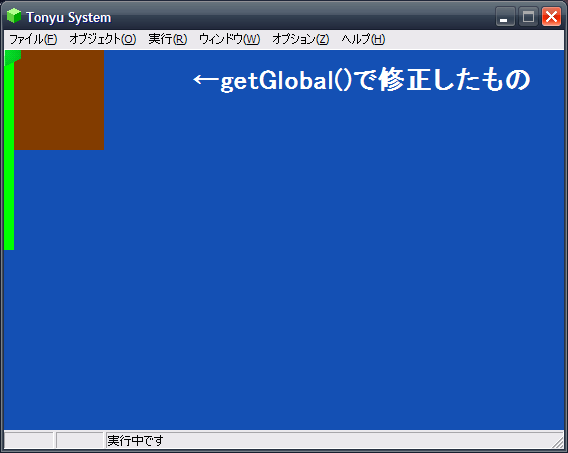The width and height of the screenshot is (568, 453).
Task: Maximize the Tonyu System window
Action: 528,17
